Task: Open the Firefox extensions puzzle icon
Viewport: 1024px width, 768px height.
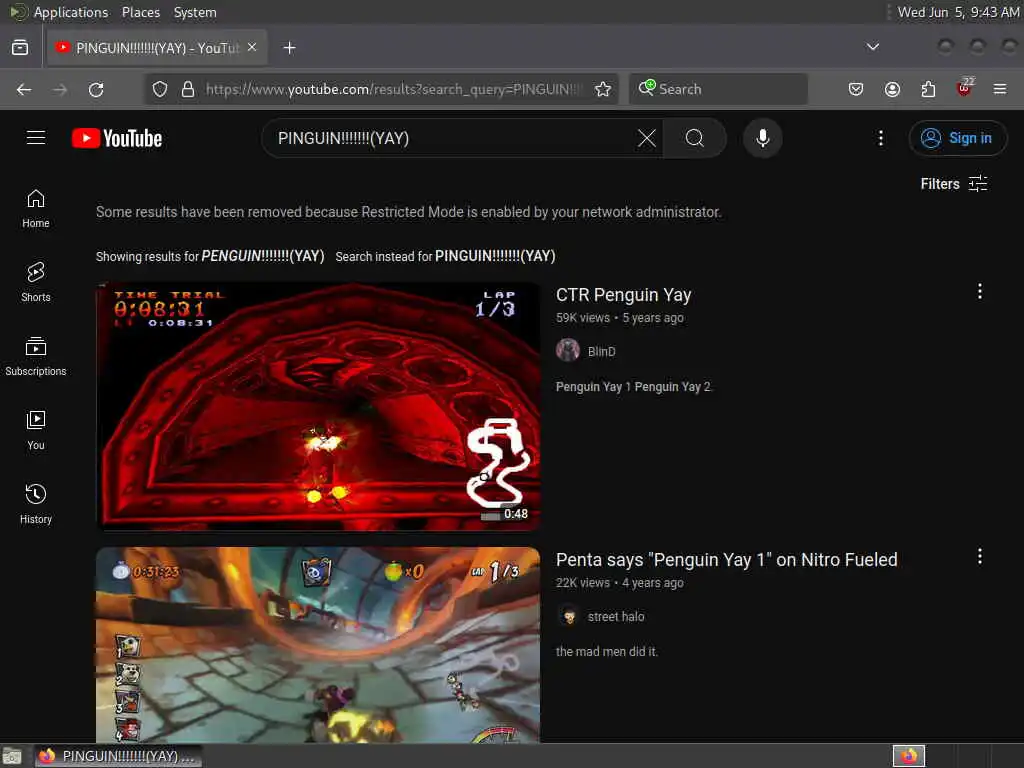Action: [928, 89]
